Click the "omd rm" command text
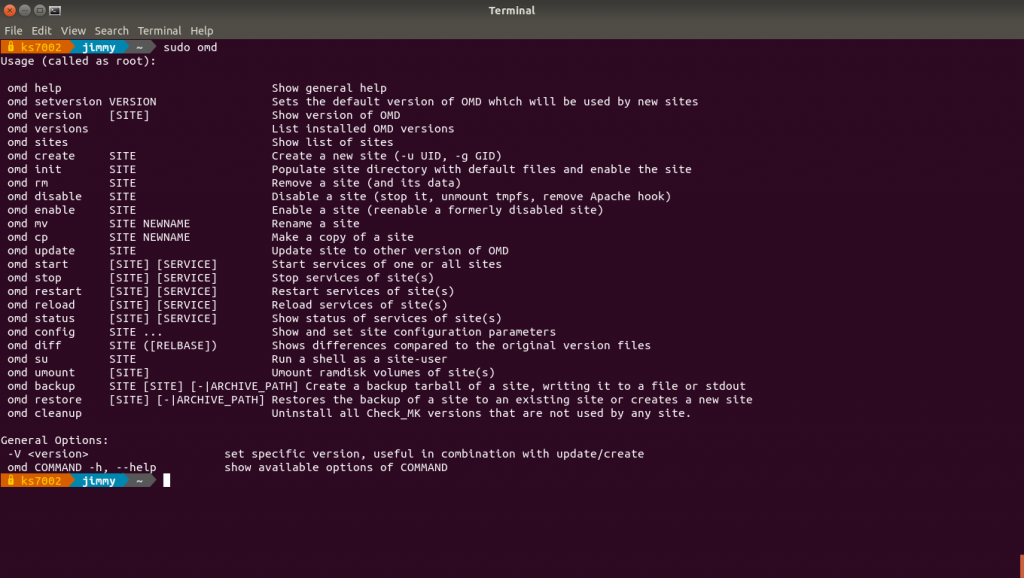This screenshot has height=578, width=1024. click(x=27, y=183)
